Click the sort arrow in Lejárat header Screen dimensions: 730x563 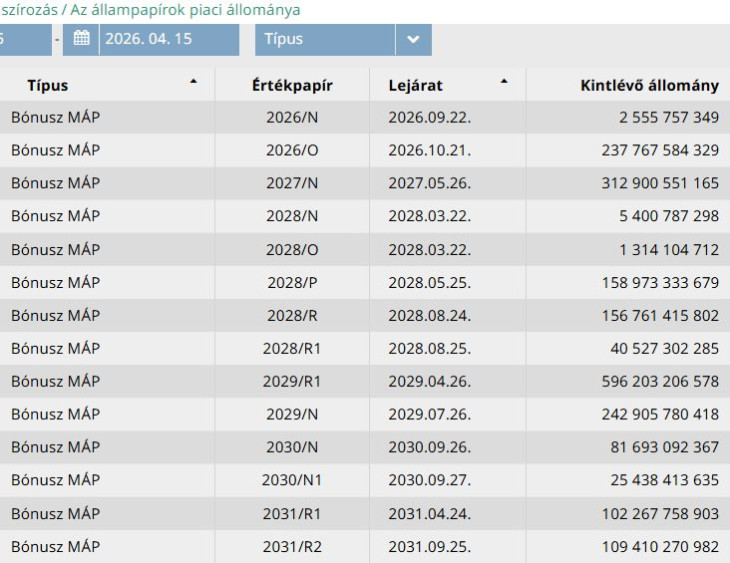(x=504, y=81)
